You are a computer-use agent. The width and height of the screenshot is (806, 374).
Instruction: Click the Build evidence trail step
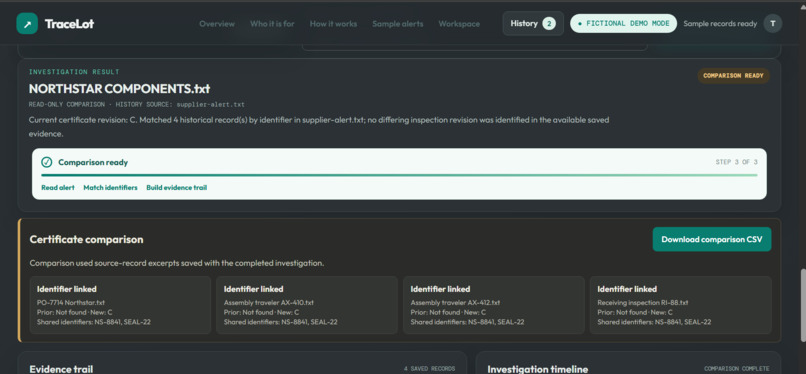tap(177, 188)
